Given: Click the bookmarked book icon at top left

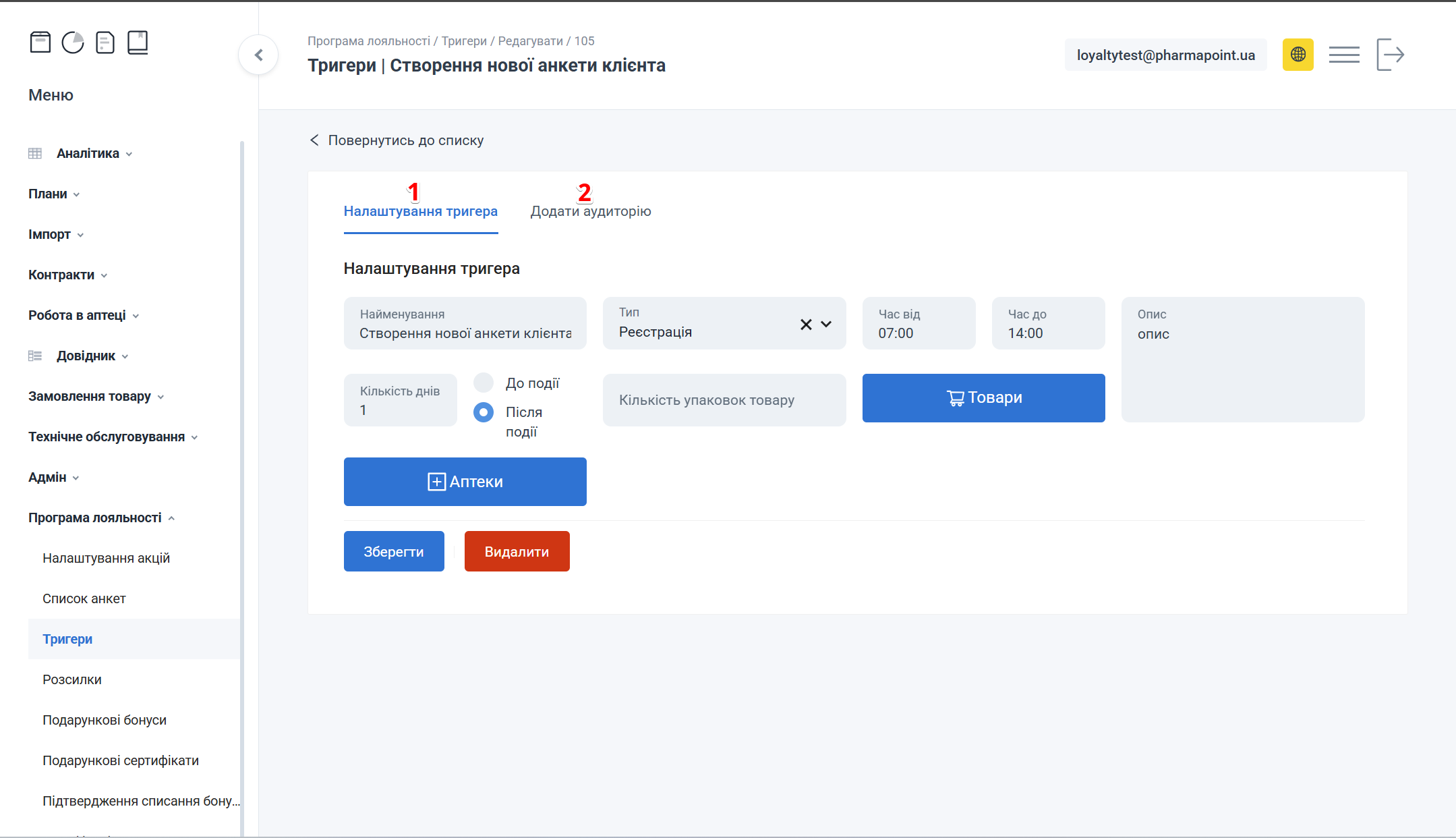Looking at the screenshot, I should coord(138,42).
